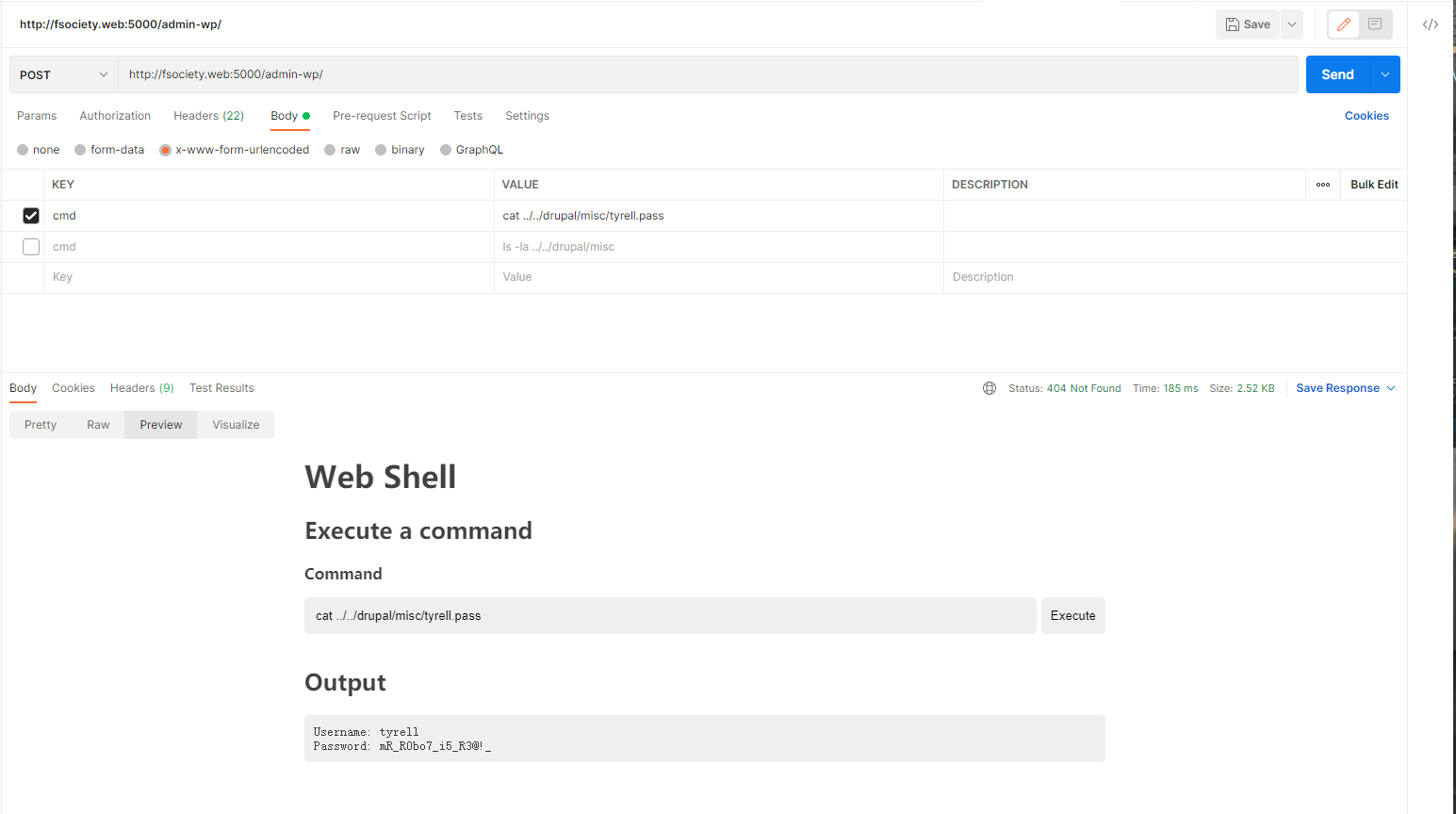Screen dimensions: 1456x814
Task: Expand the Send button dropdown arrow
Action: (1385, 74)
